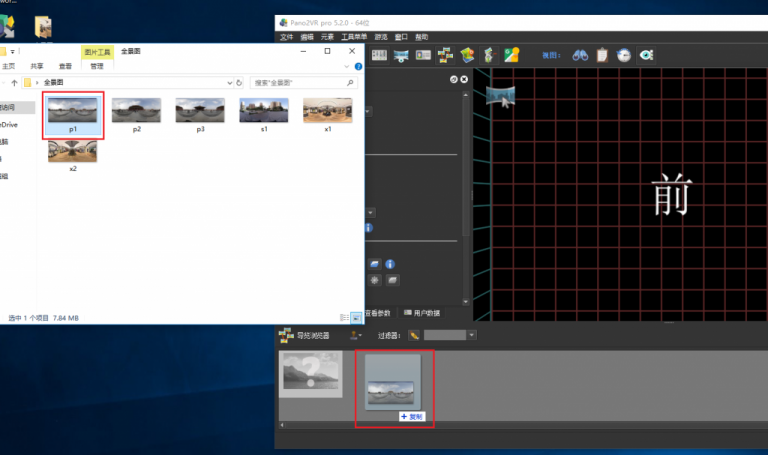Select the x2 image file in Explorer
The width and height of the screenshot is (768, 455).
point(73,155)
